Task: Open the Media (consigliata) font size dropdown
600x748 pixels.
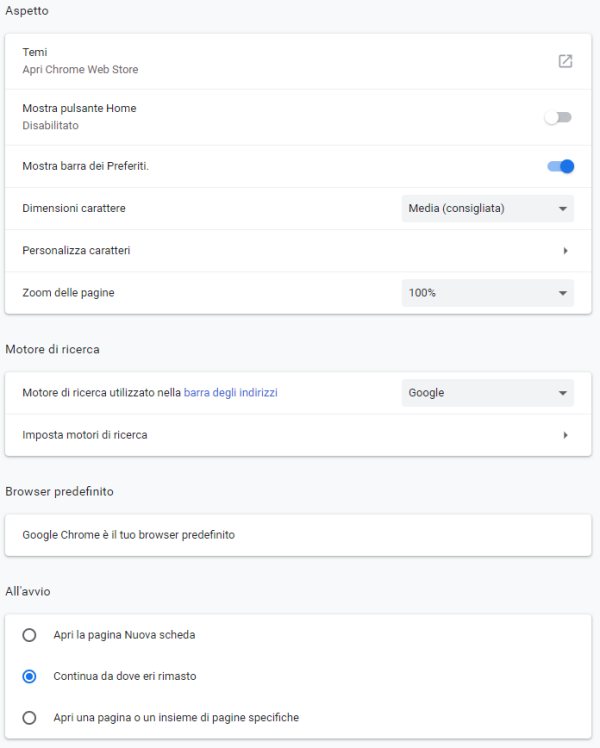Action: click(x=487, y=208)
